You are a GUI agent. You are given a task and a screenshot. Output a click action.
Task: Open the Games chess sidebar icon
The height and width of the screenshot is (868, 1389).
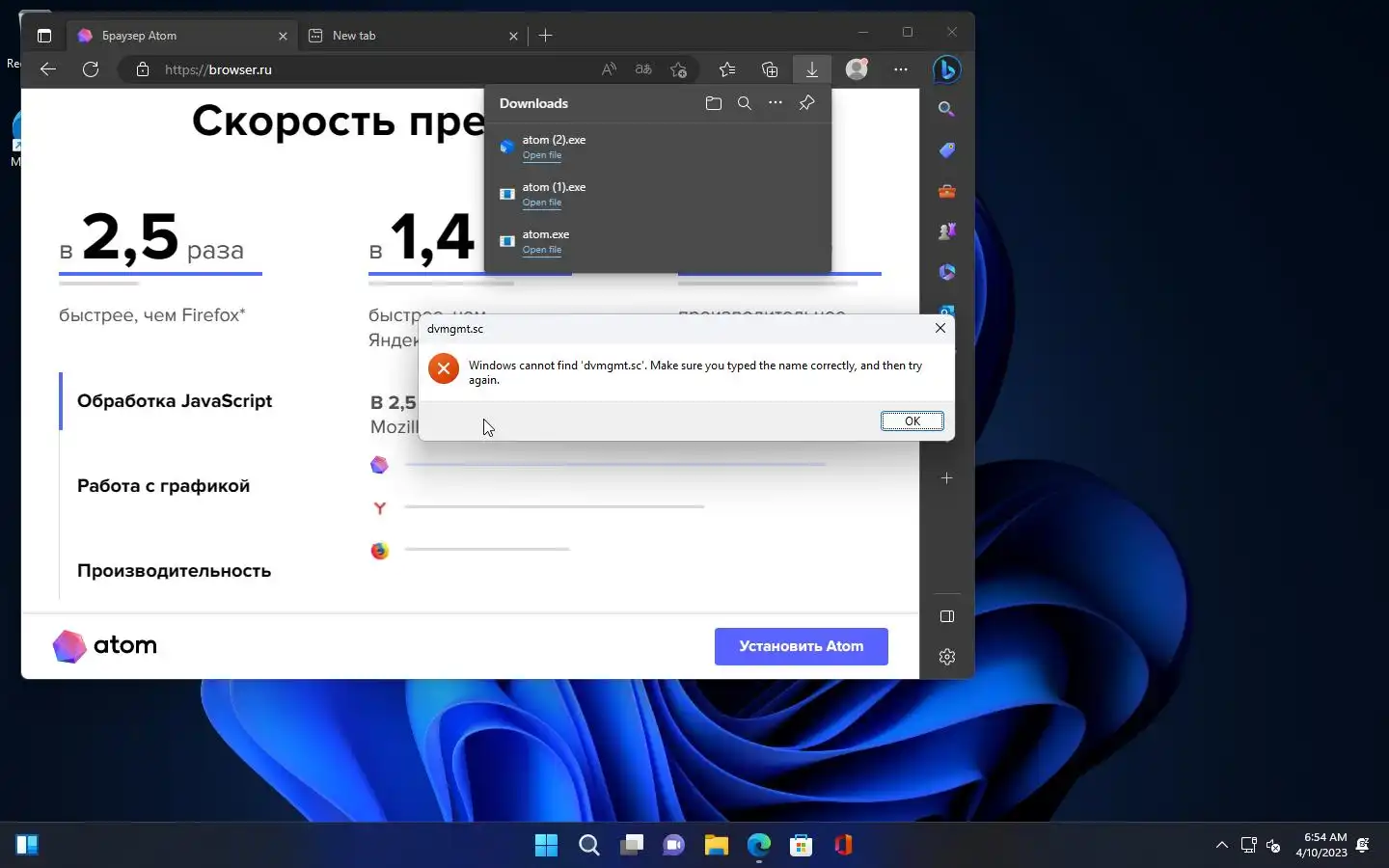point(947,231)
